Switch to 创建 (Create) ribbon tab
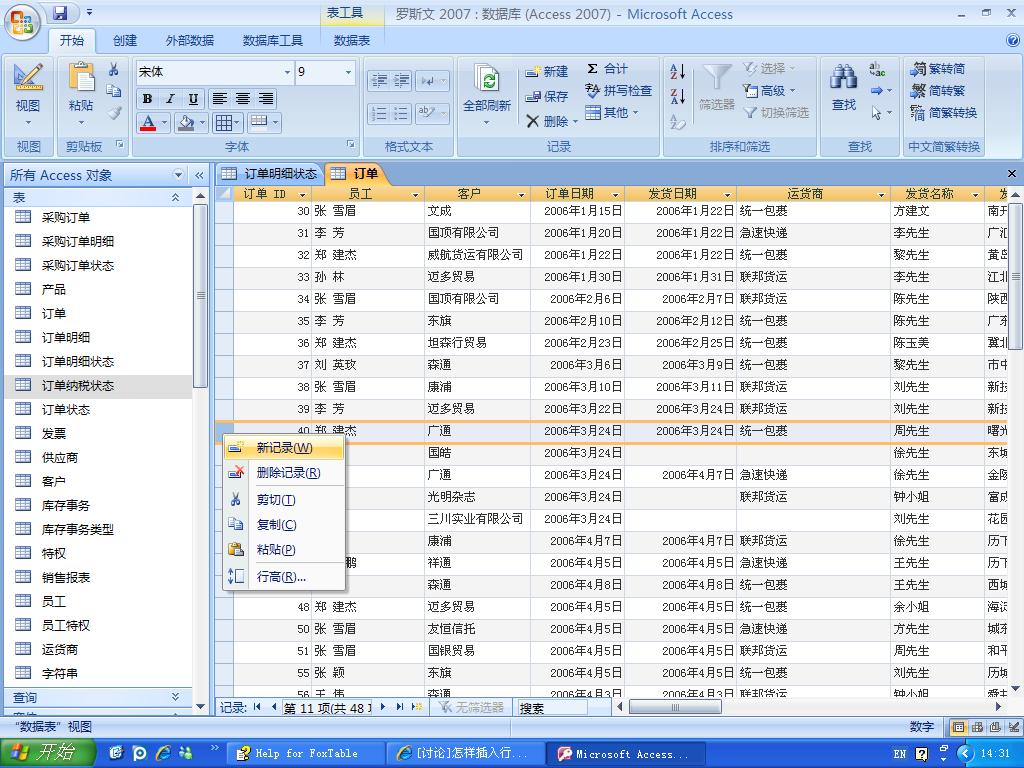The height and width of the screenshot is (768, 1024). coord(125,40)
